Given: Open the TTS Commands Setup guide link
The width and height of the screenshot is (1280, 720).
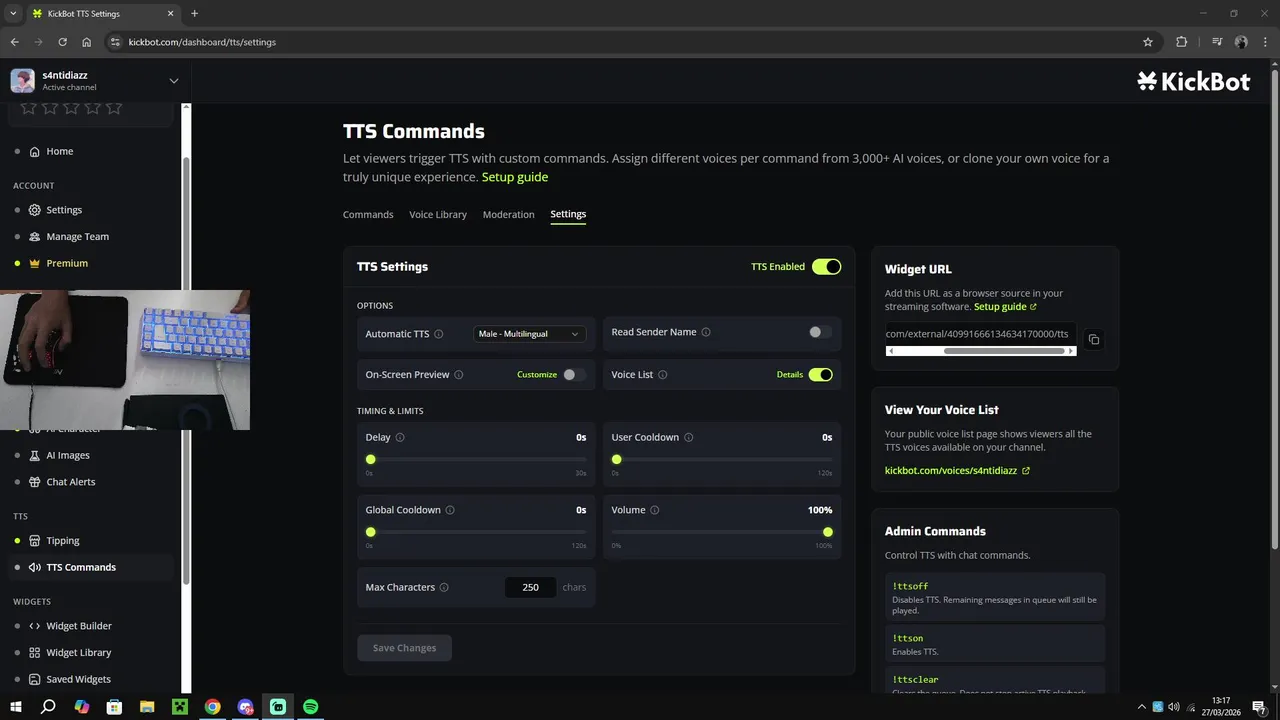Looking at the screenshot, I should pos(515,177).
